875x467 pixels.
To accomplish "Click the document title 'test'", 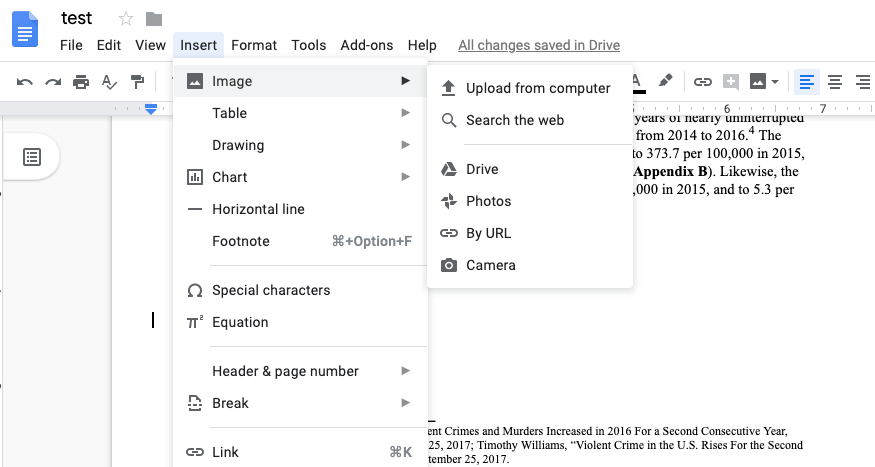I will pos(77,19).
